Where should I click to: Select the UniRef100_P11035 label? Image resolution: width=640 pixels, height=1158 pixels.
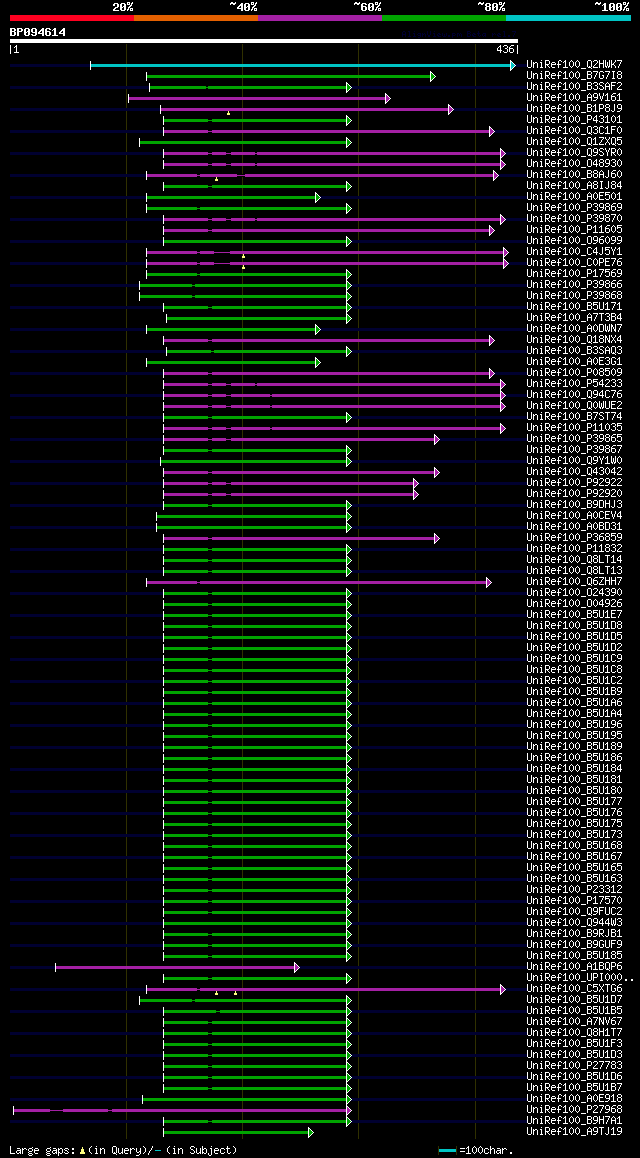pyautogui.click(x=574, y=428)
